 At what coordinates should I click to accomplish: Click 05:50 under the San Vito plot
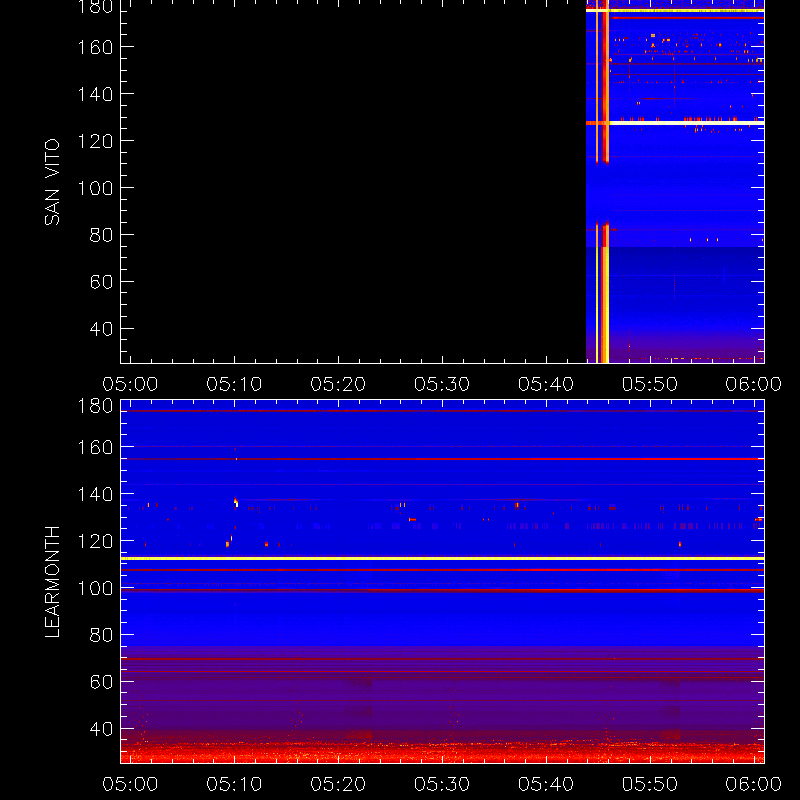coord(649,384)
